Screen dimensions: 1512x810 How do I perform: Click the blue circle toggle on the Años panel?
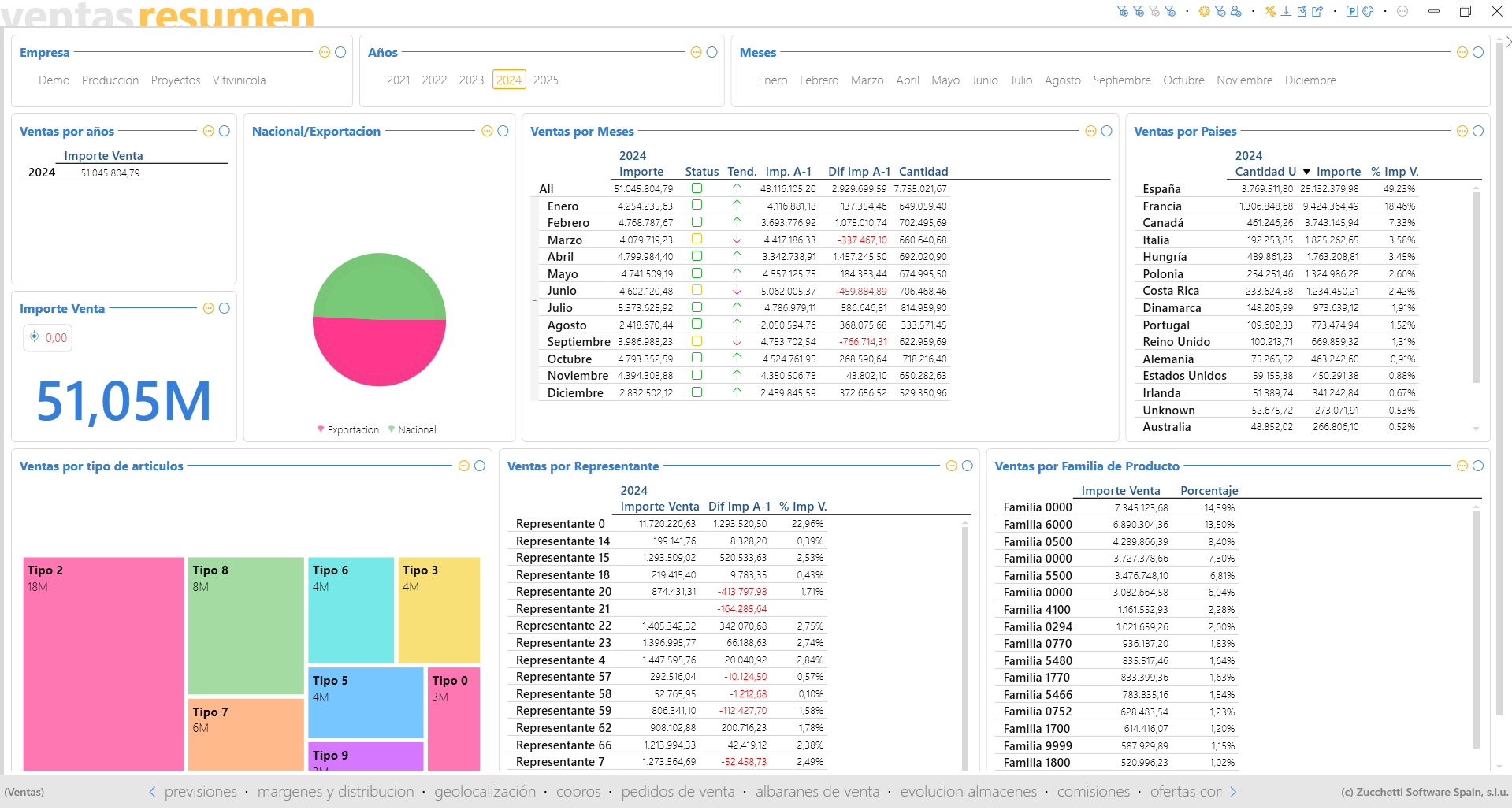tap(712, 52)
